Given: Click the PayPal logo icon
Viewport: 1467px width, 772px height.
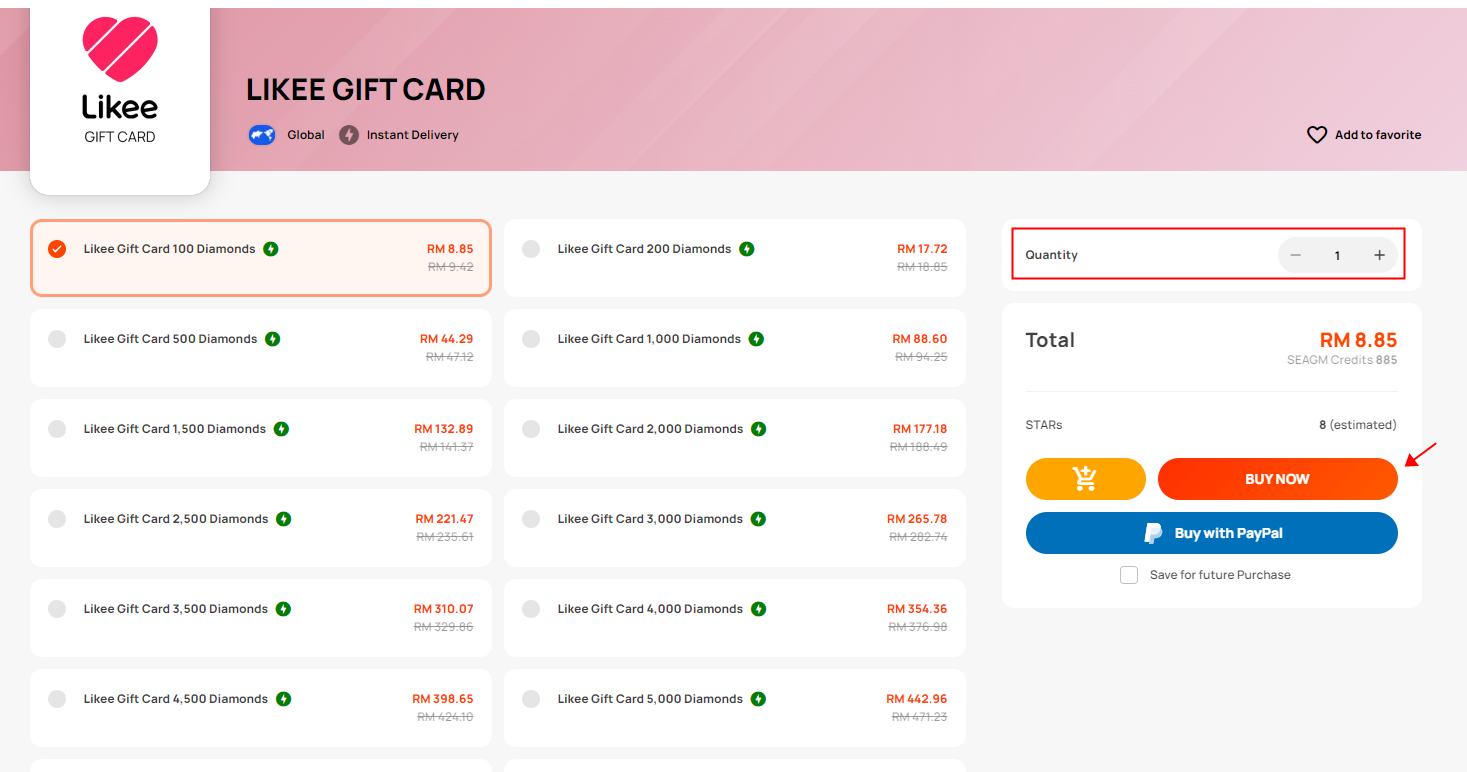Looking at the screenshot, I should 1154,533.
